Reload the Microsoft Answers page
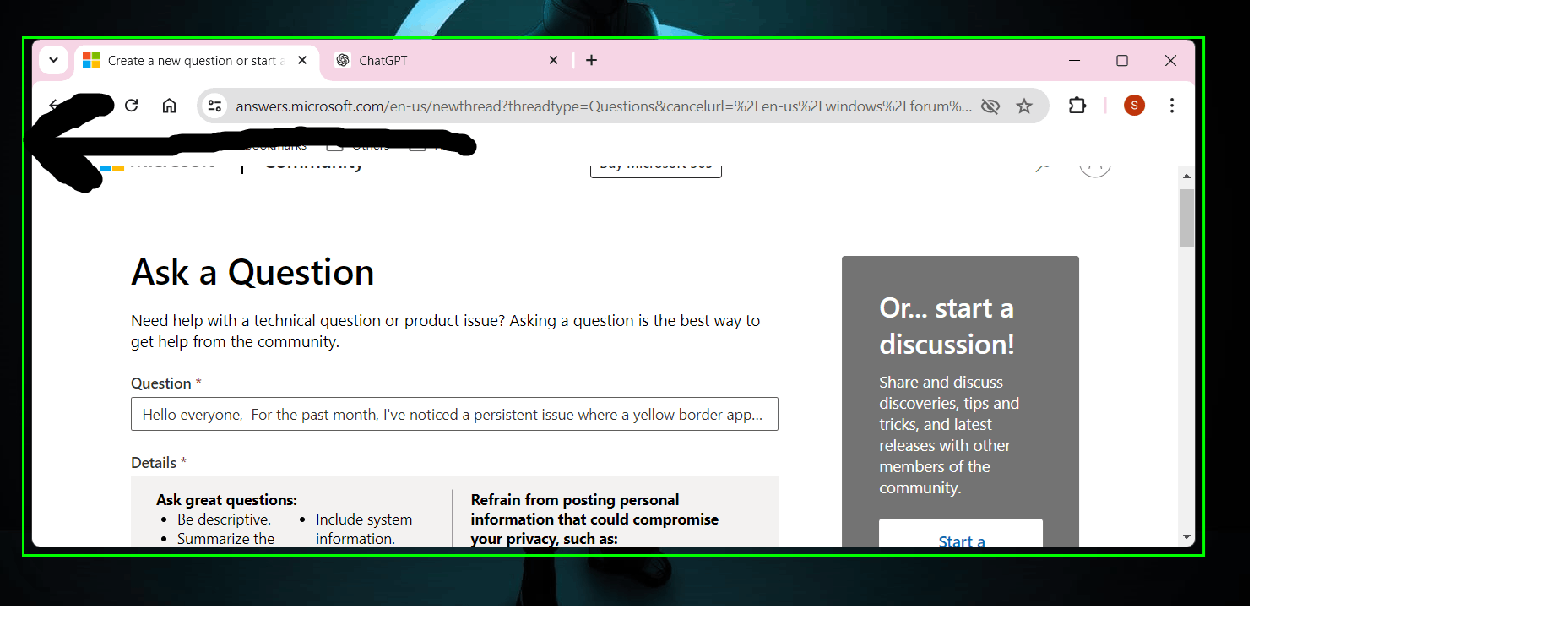1568x620 pixels. pos(132,106)
